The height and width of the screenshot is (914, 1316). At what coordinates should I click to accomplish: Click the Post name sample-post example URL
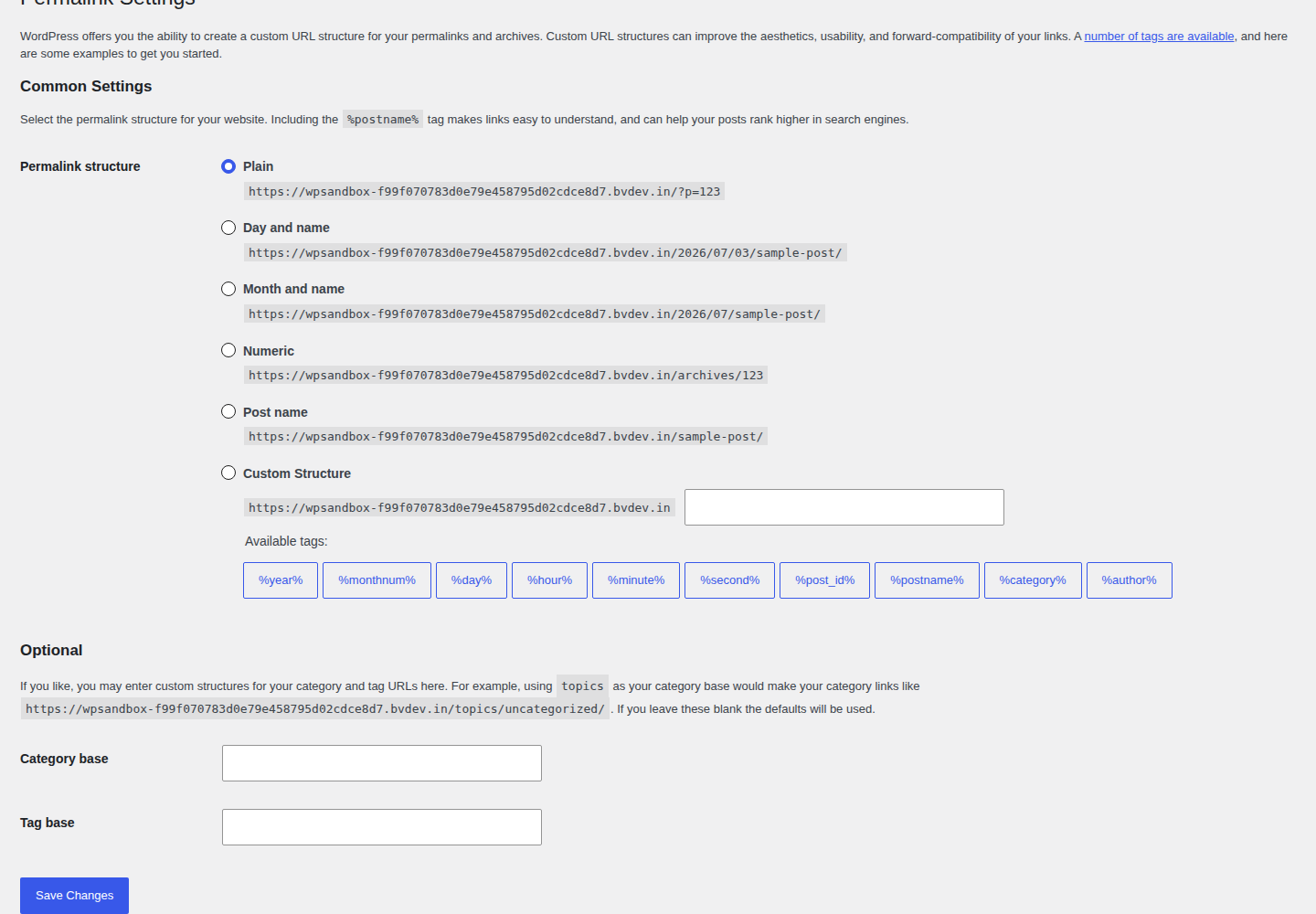tap(505, 437)
